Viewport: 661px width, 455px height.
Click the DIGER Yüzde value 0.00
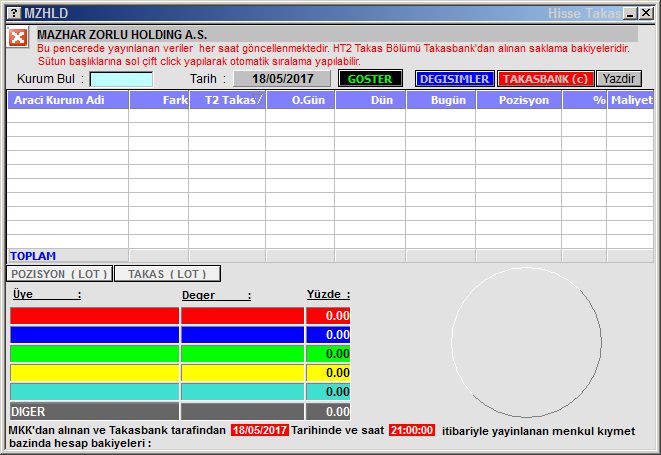click(x=328, y=411)
